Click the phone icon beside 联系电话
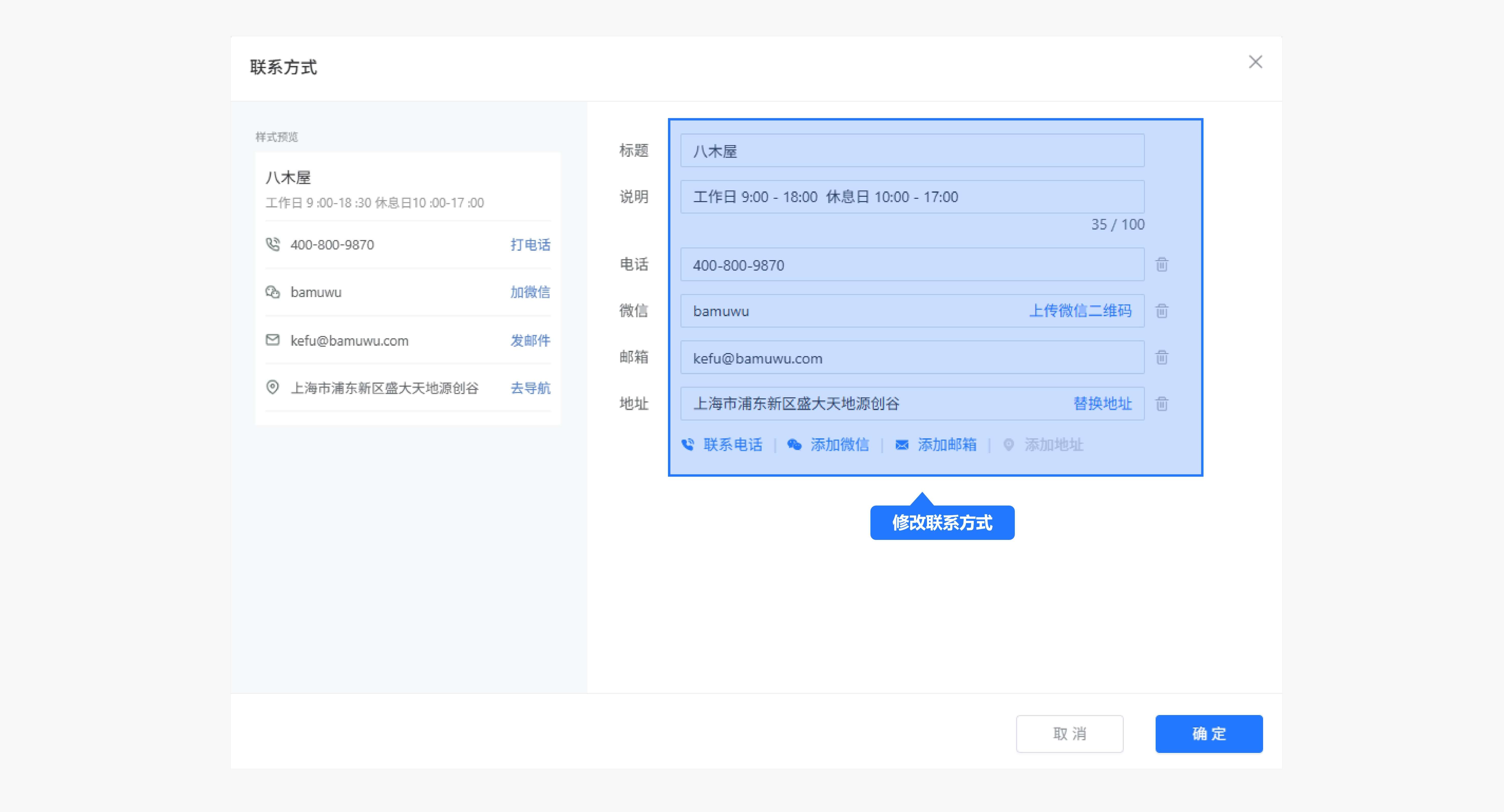The image size is (1504, 812). pos(688,445)
